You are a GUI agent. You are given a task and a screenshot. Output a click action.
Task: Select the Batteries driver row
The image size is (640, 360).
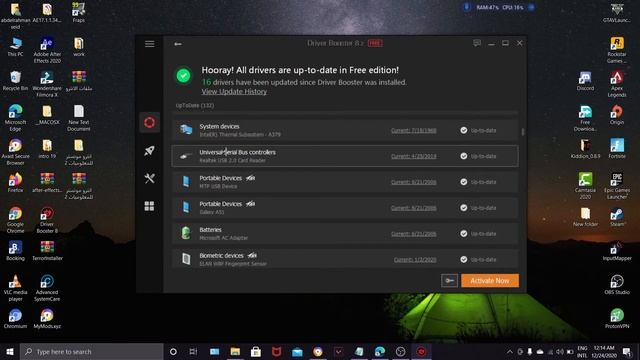pos(345,233)
